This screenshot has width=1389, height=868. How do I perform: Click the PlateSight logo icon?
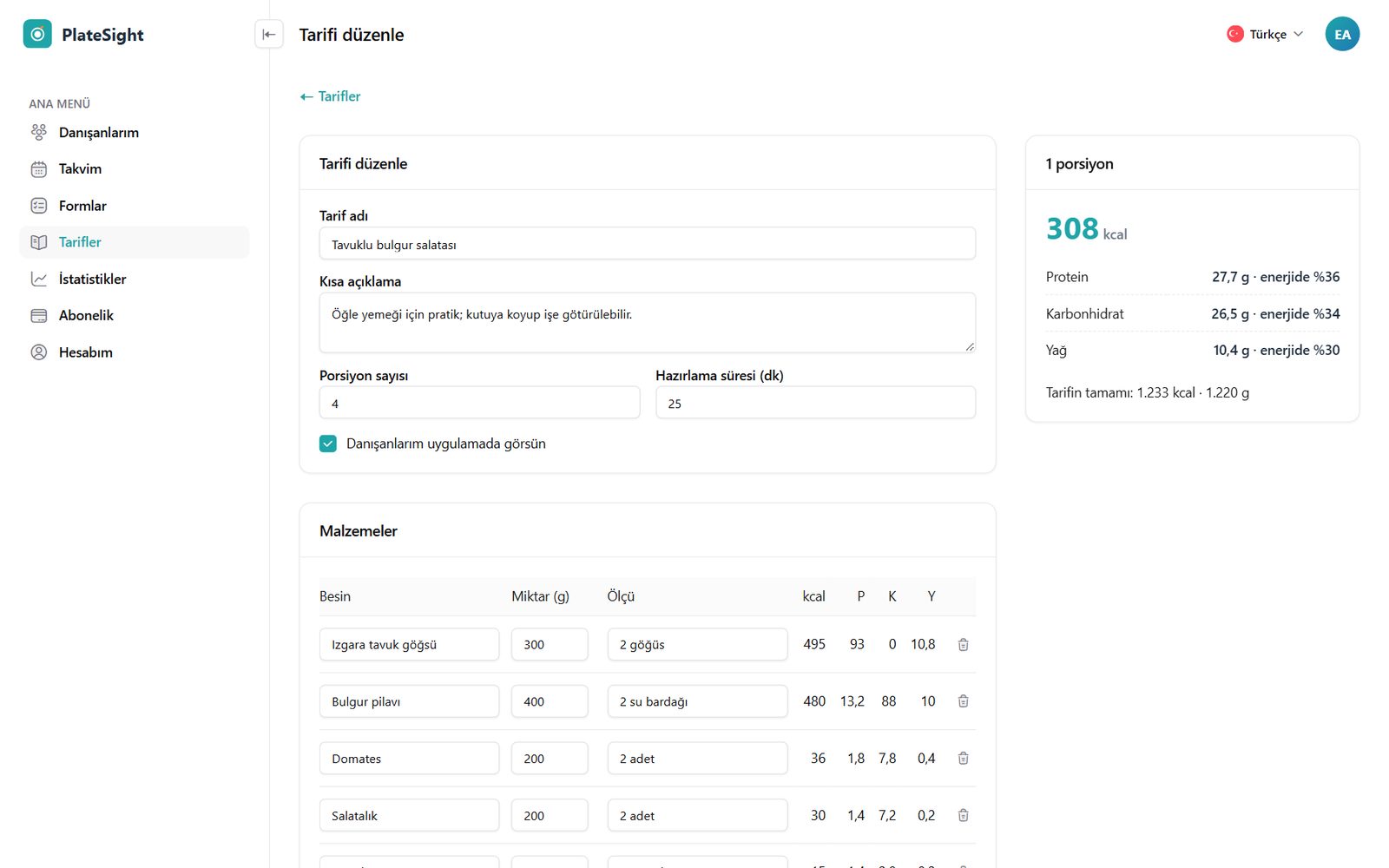pyautogui.click(x=37, y=34)
